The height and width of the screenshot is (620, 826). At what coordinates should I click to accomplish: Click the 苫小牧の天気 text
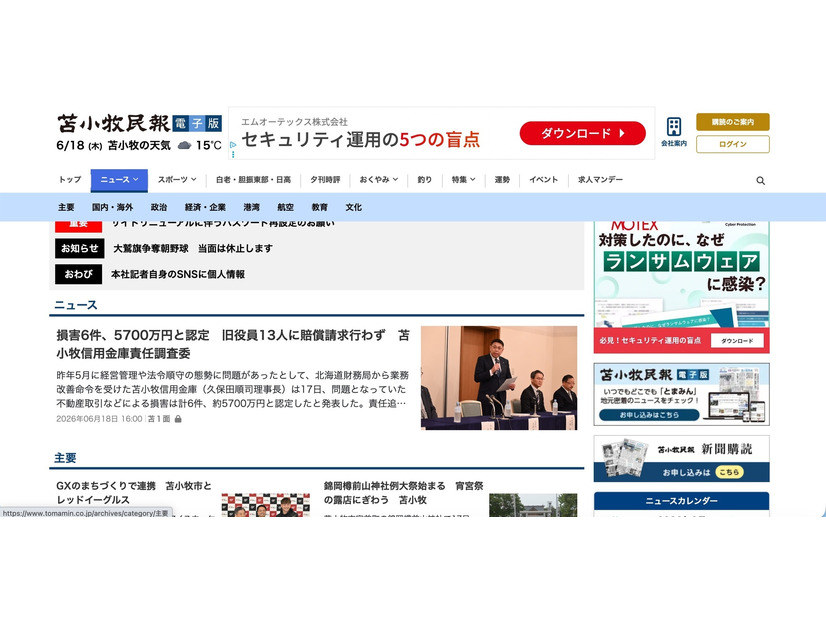pyautogui.click(x=139, y=145)
